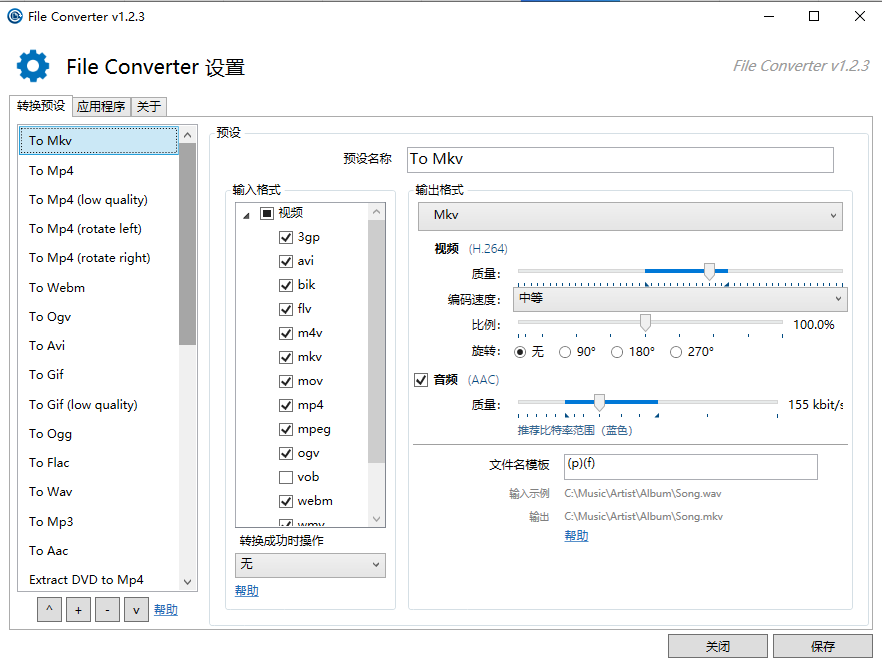Toggle the mov input format checkbox
This screenshot has width=882, height=663.
coord(286,381)
